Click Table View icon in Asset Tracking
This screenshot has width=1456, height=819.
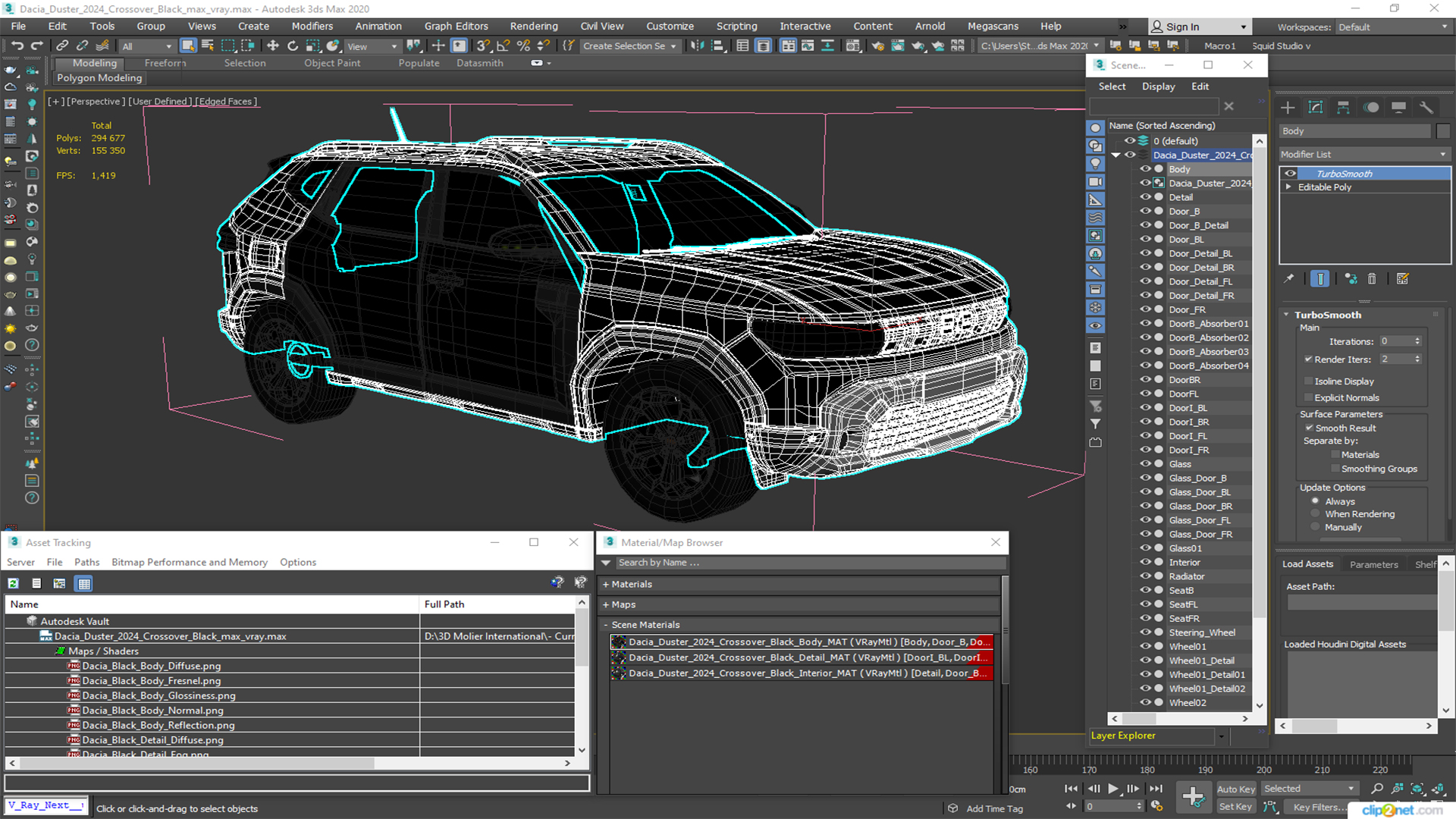[x=84, y=583]
